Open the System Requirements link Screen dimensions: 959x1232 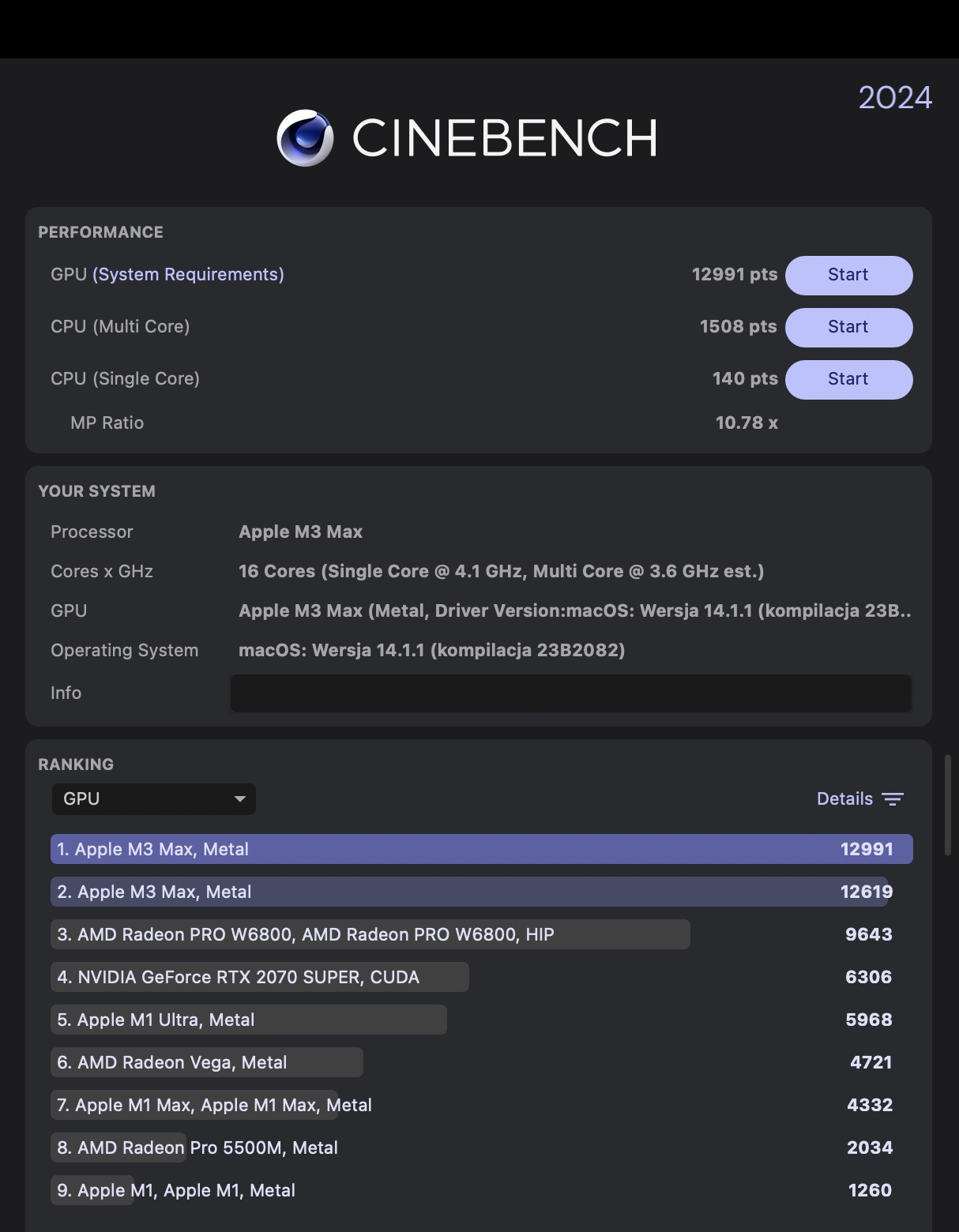(188, 275)
